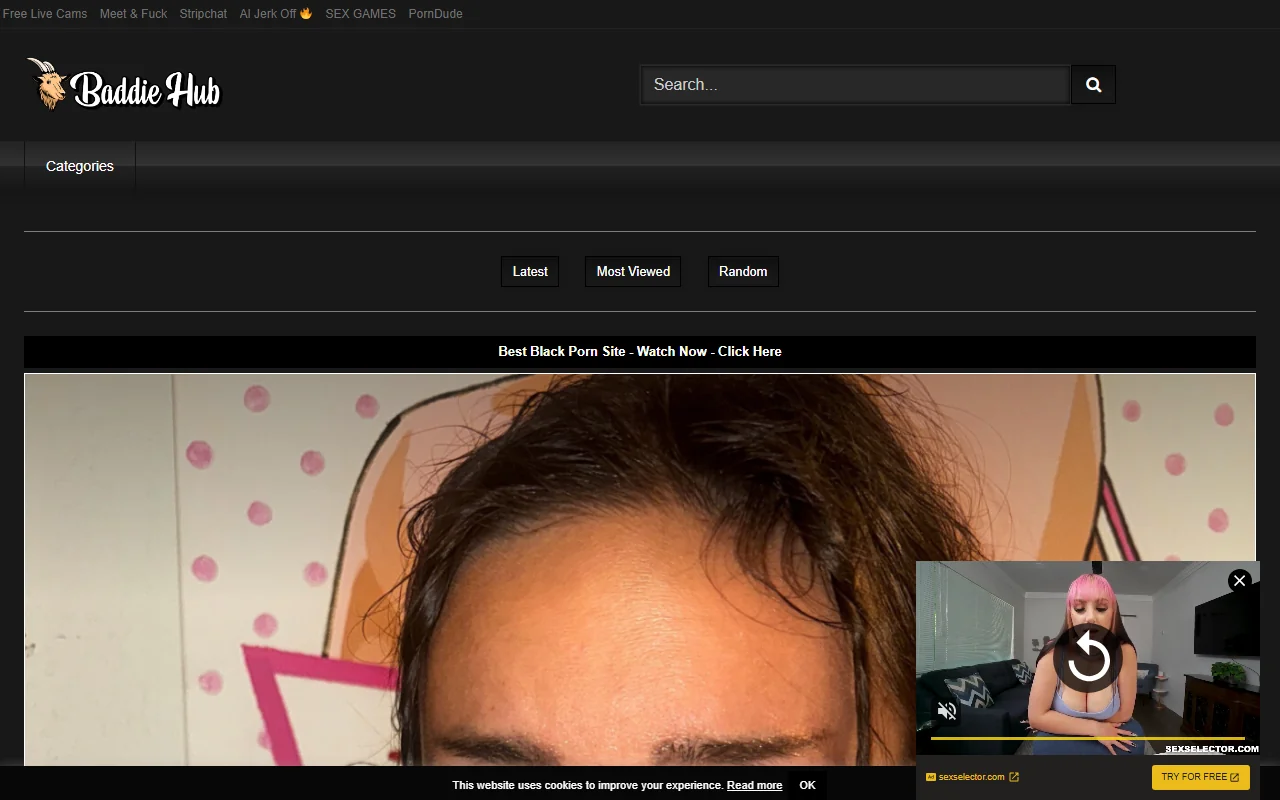Viewport: 1280px width, 800px height.
Task: Select the Latest sorting option
Action: (x=530, y=271)
